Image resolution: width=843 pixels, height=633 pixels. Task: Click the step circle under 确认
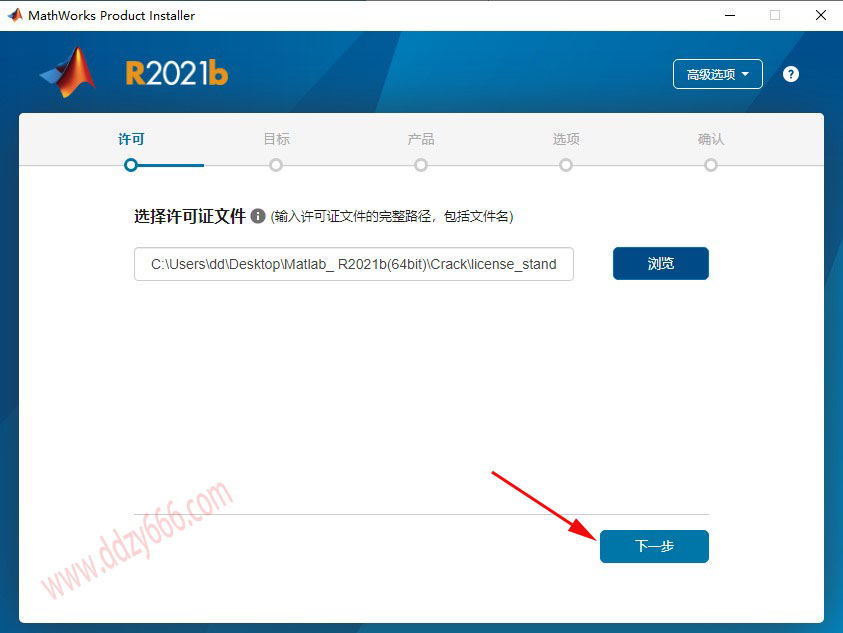click(x=711, y=165)
